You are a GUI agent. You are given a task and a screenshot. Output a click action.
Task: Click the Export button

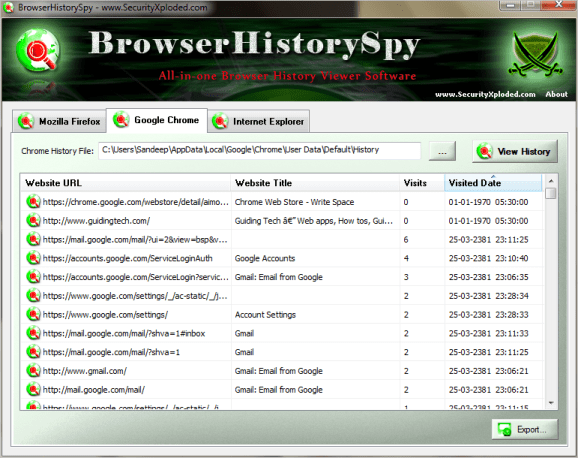[x=525, y=429]
